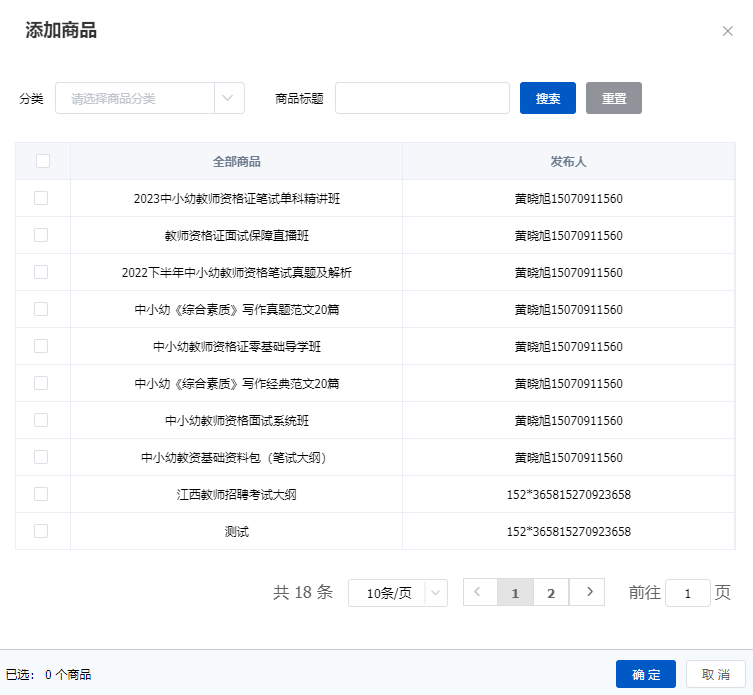Viewport: 753px width, 695px height.
Task: Click the next page arrow icon
Action: 588,592
